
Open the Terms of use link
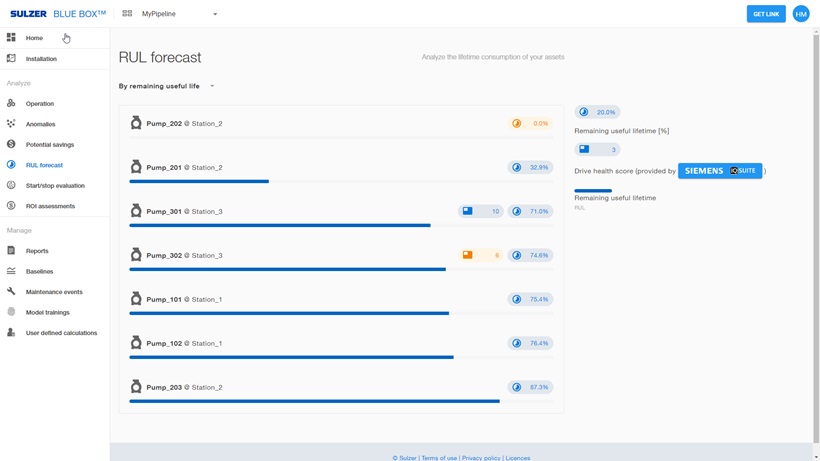[439, 458]
